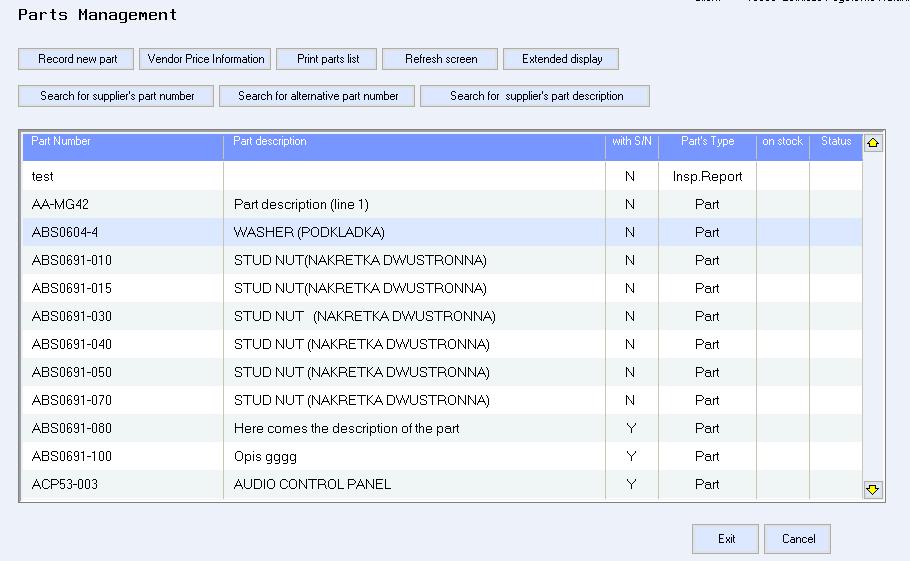Click the Exit button
This screenshot has height=561, width=910.
pyautogui.click(x=725, y=539)
